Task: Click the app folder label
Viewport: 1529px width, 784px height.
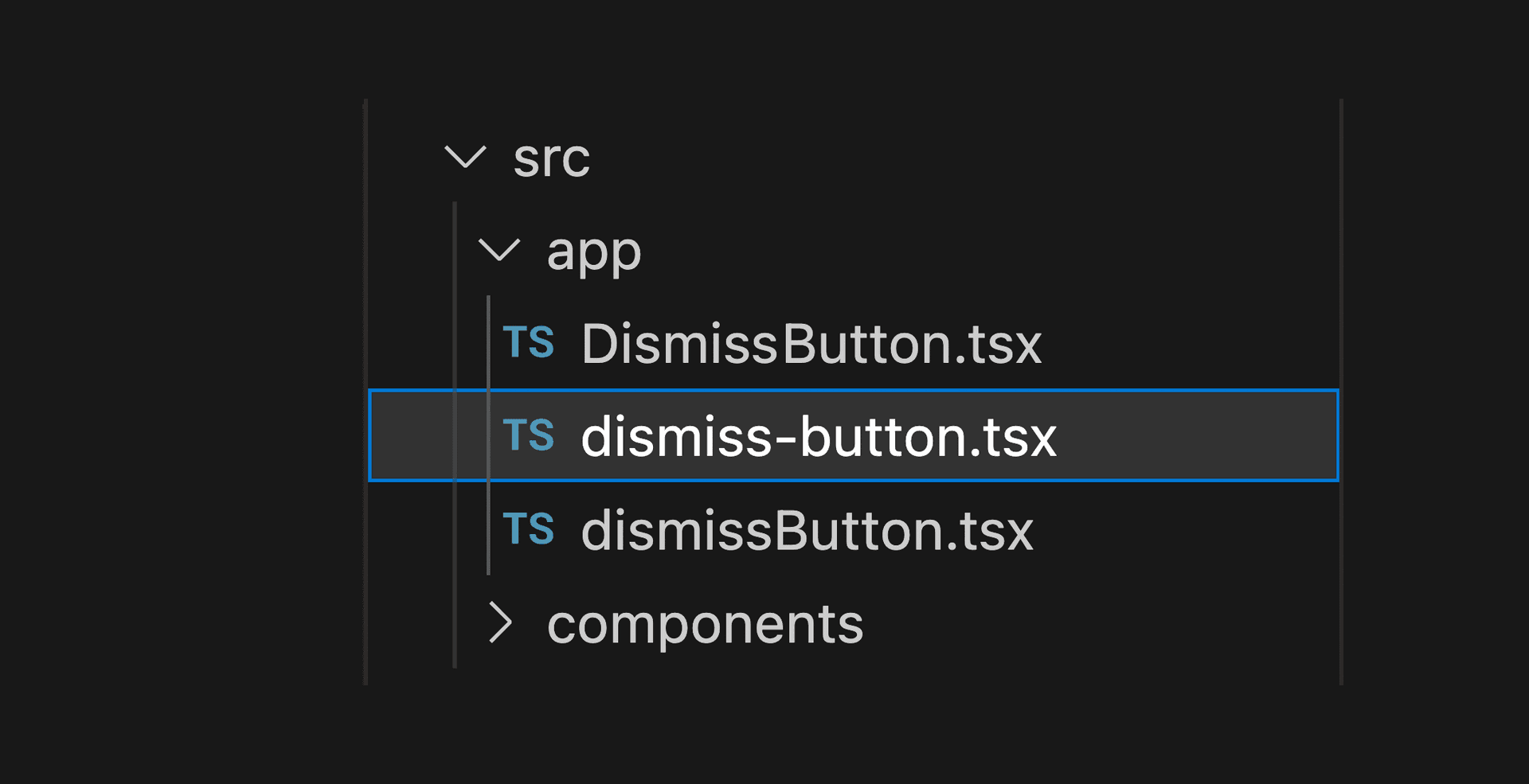Action: coord(593,252)
